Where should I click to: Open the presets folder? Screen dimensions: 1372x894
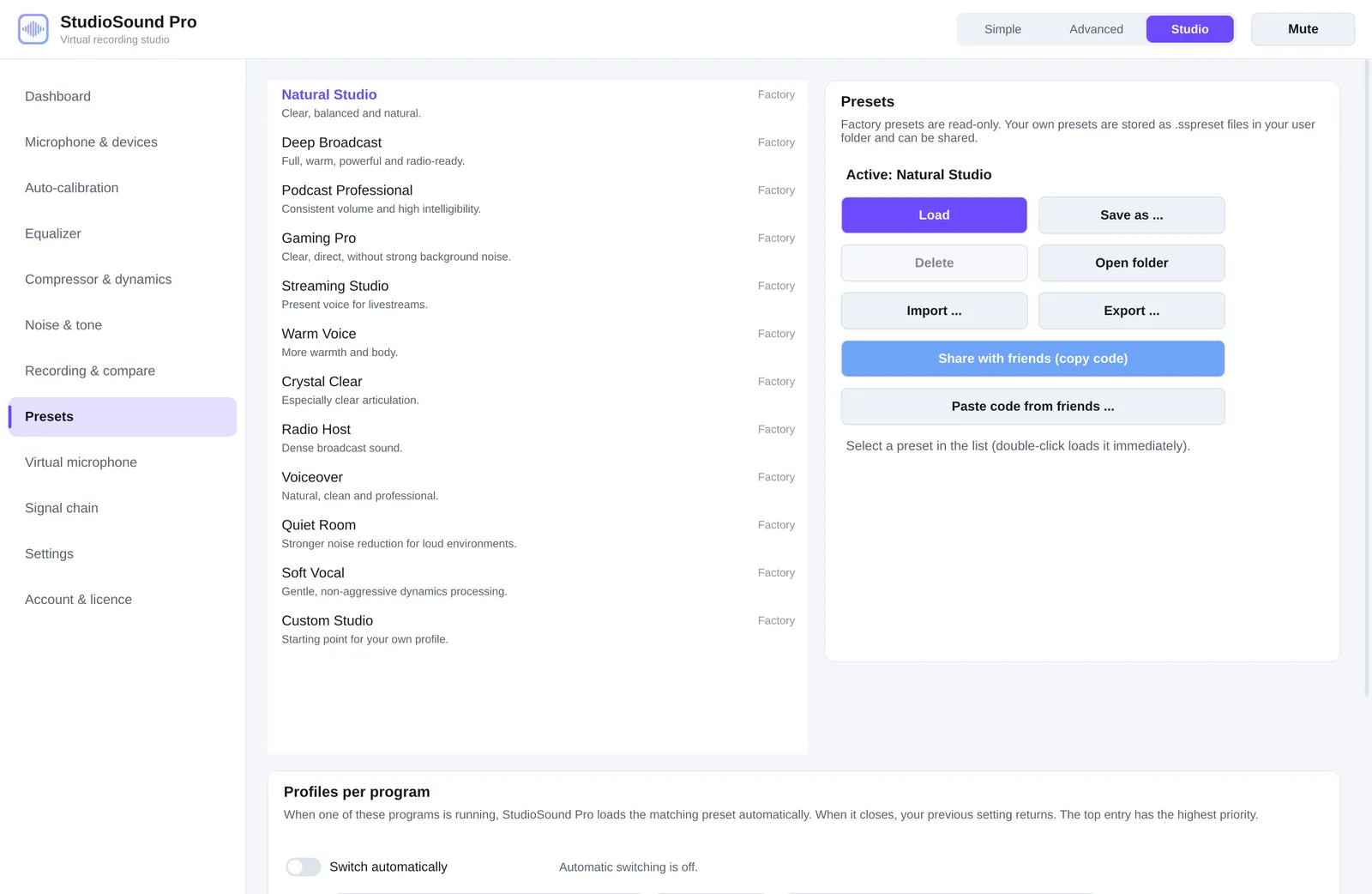coord(1131,263)
